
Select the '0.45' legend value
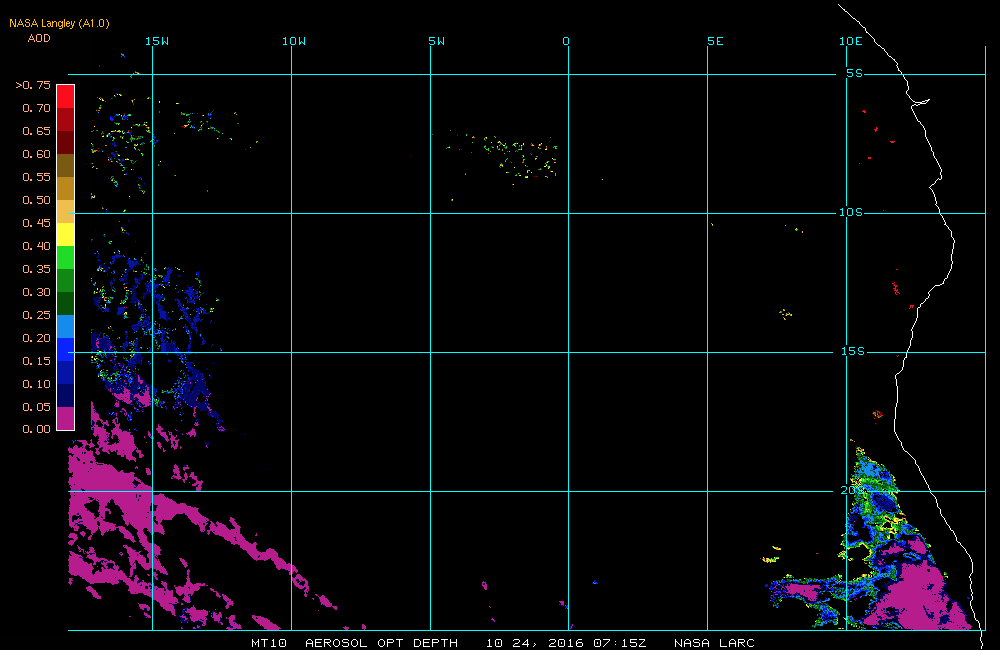[x=36, y=223]
